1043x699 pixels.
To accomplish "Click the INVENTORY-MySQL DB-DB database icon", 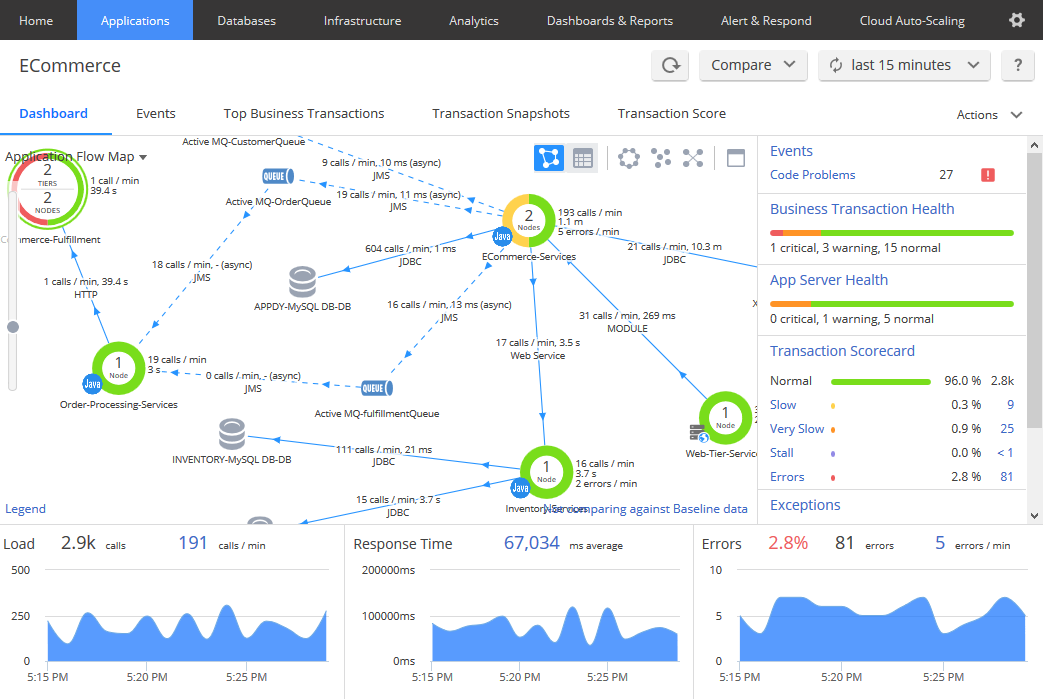I will pyautogui.click(x=231, y=434).
